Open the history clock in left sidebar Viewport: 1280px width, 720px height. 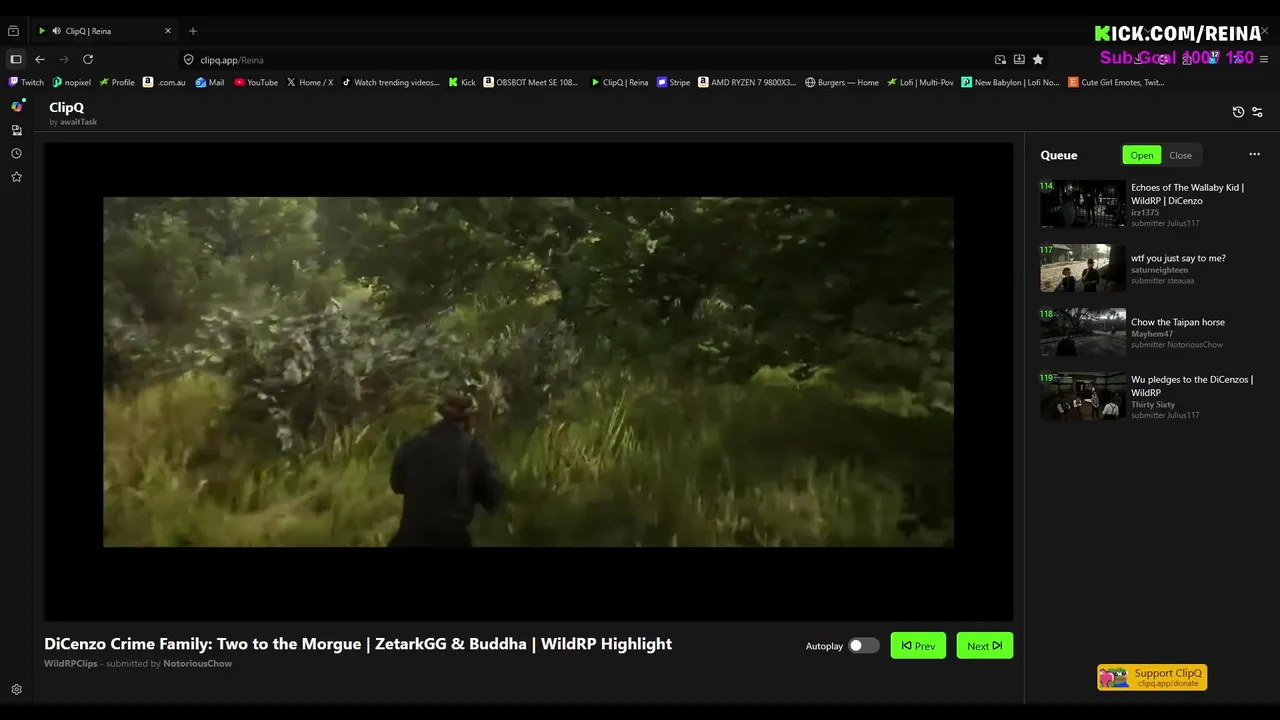tap(16, 154)
